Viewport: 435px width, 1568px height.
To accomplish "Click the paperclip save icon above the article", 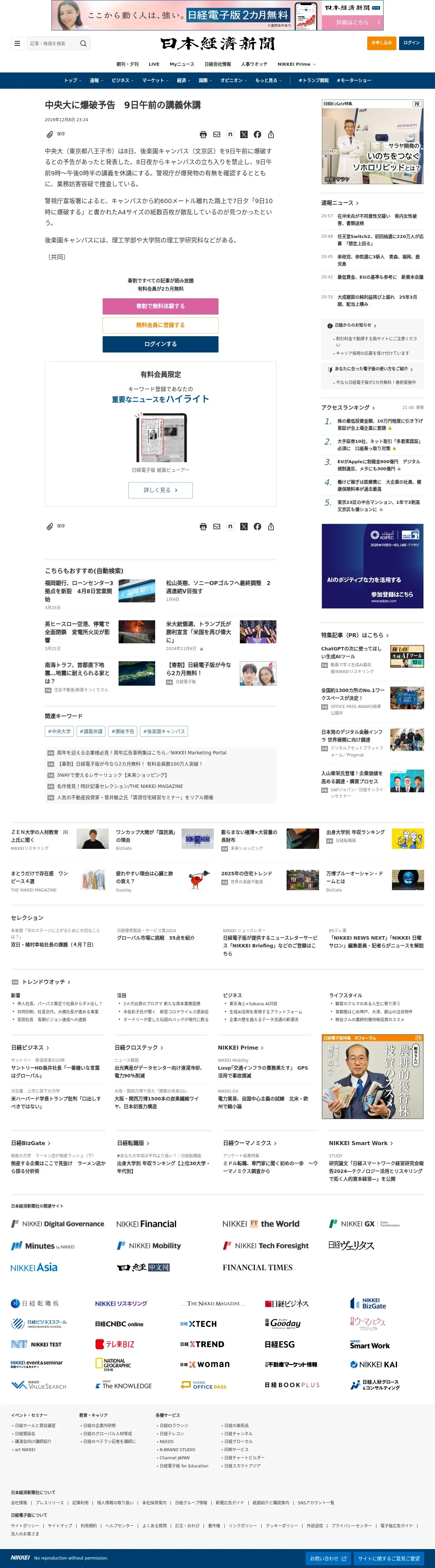I will click(x=50, y=134).
